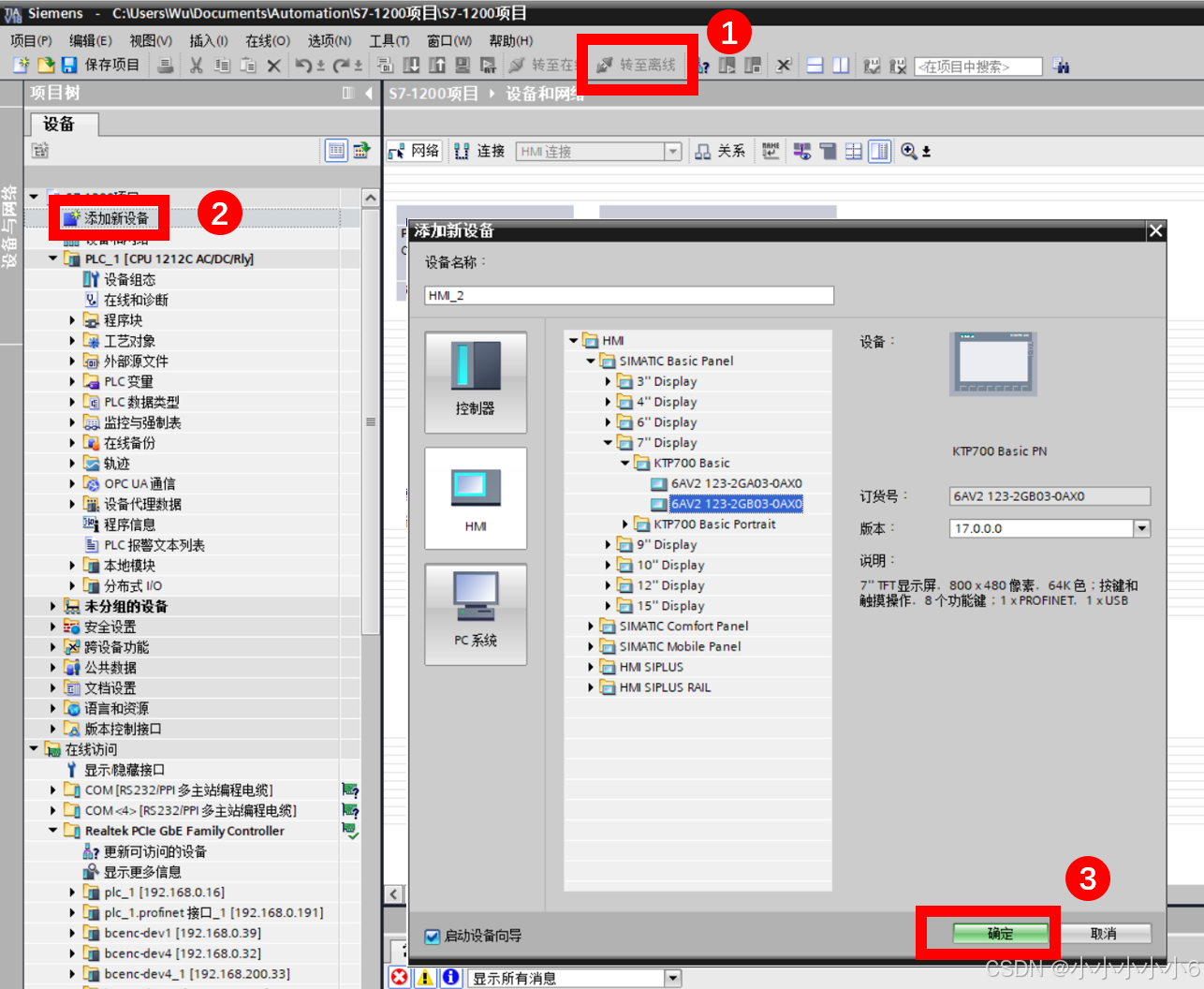Paste using toolbar paste icon
1204x989 pixels.
click(x=248, y=66)
